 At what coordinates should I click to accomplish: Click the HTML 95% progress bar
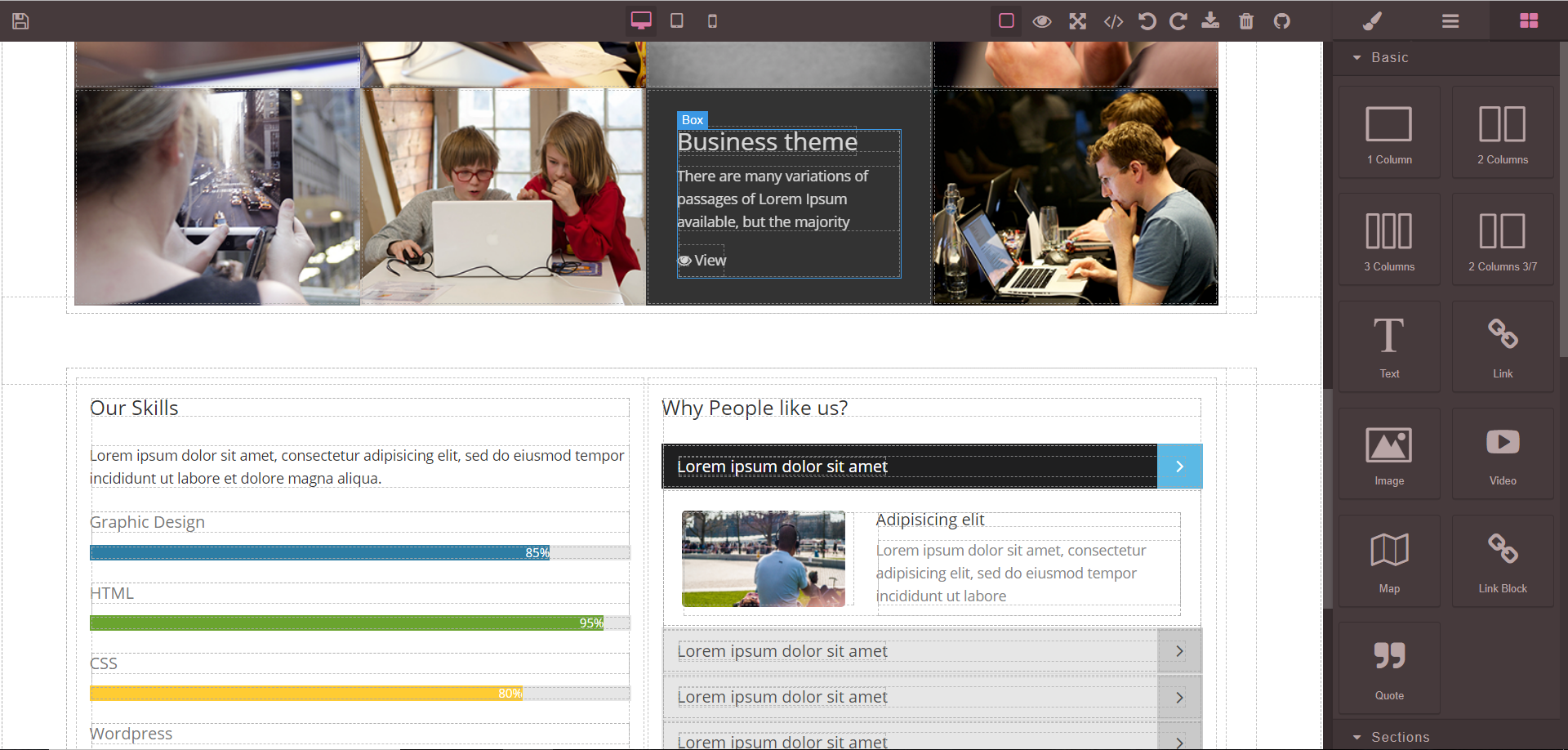360,623
